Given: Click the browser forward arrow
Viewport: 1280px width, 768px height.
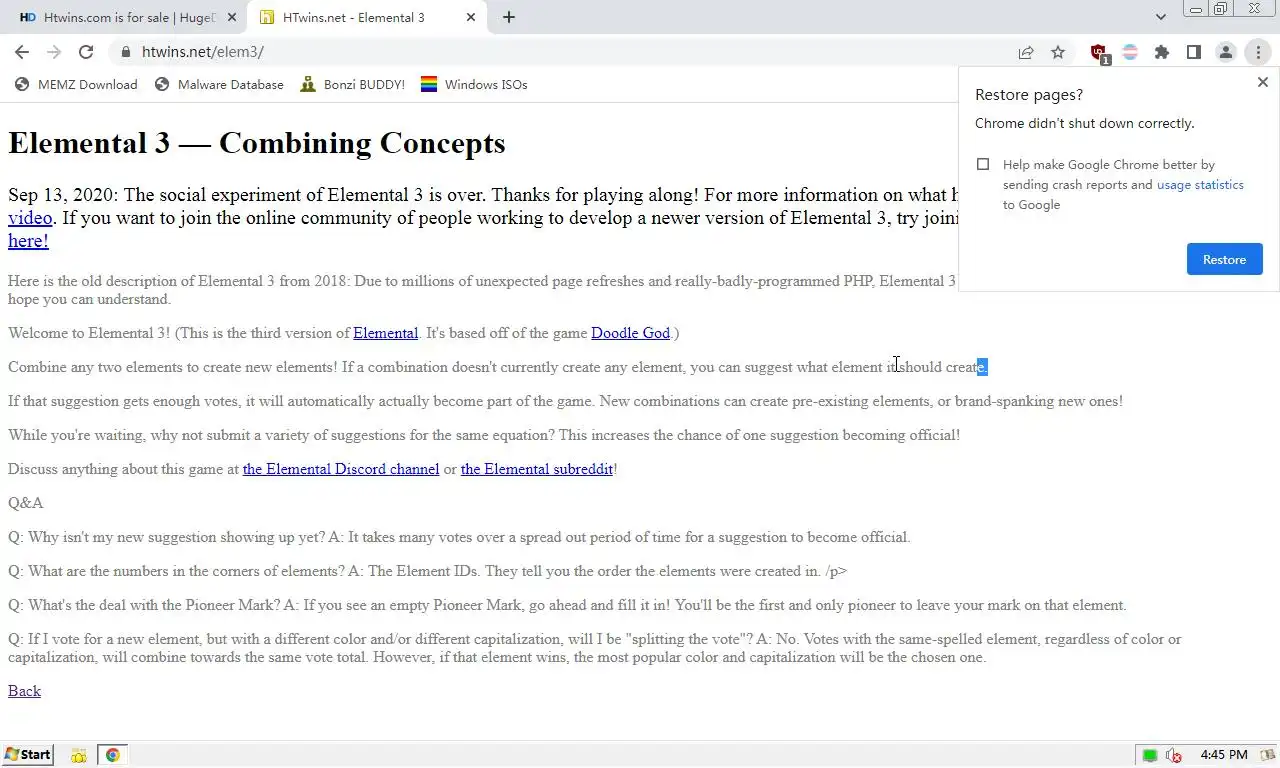Looking at the screenshot, I should 54,52.
